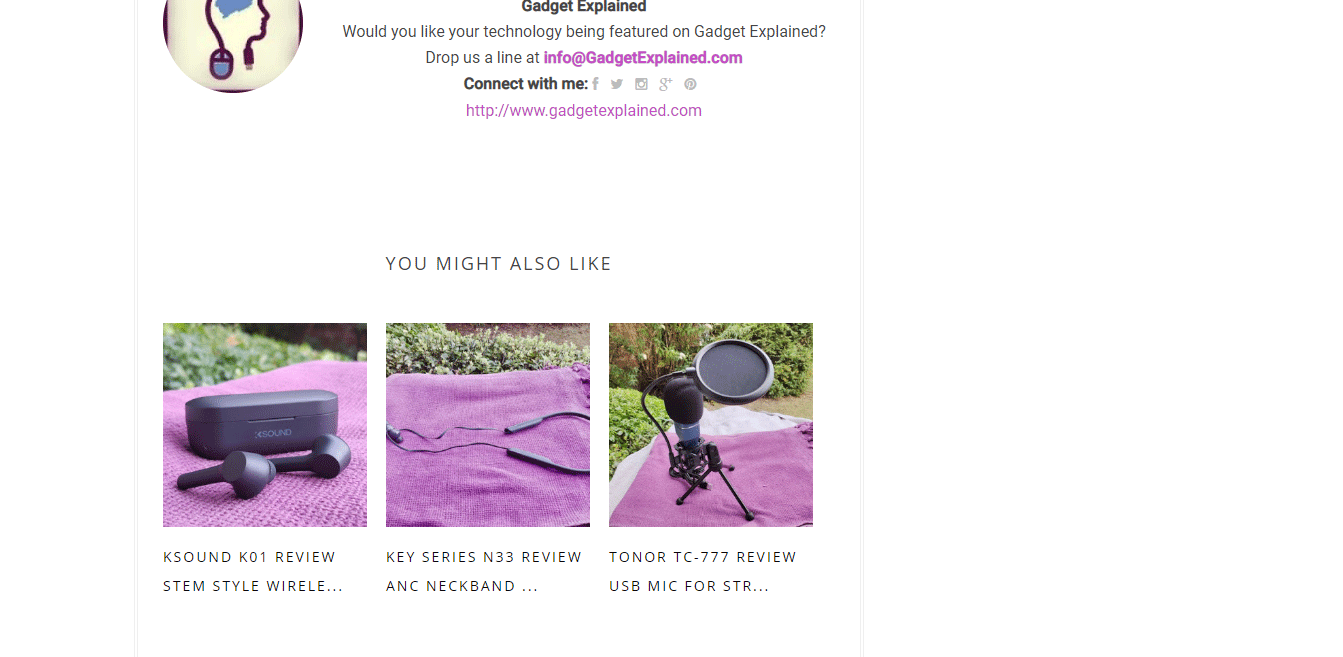Click the Google Plus icon

665,84
